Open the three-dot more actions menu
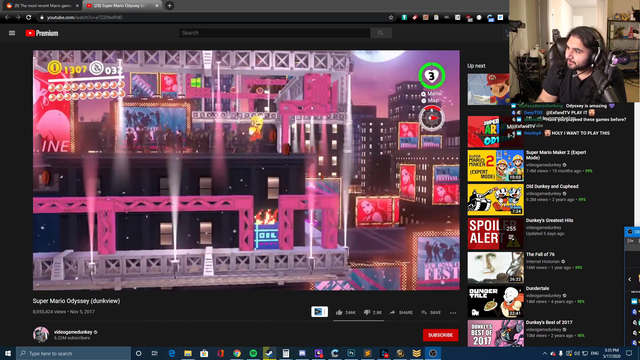Image resolution: width=640 pixels, height=360 pixels. click(x=453, y=313)
